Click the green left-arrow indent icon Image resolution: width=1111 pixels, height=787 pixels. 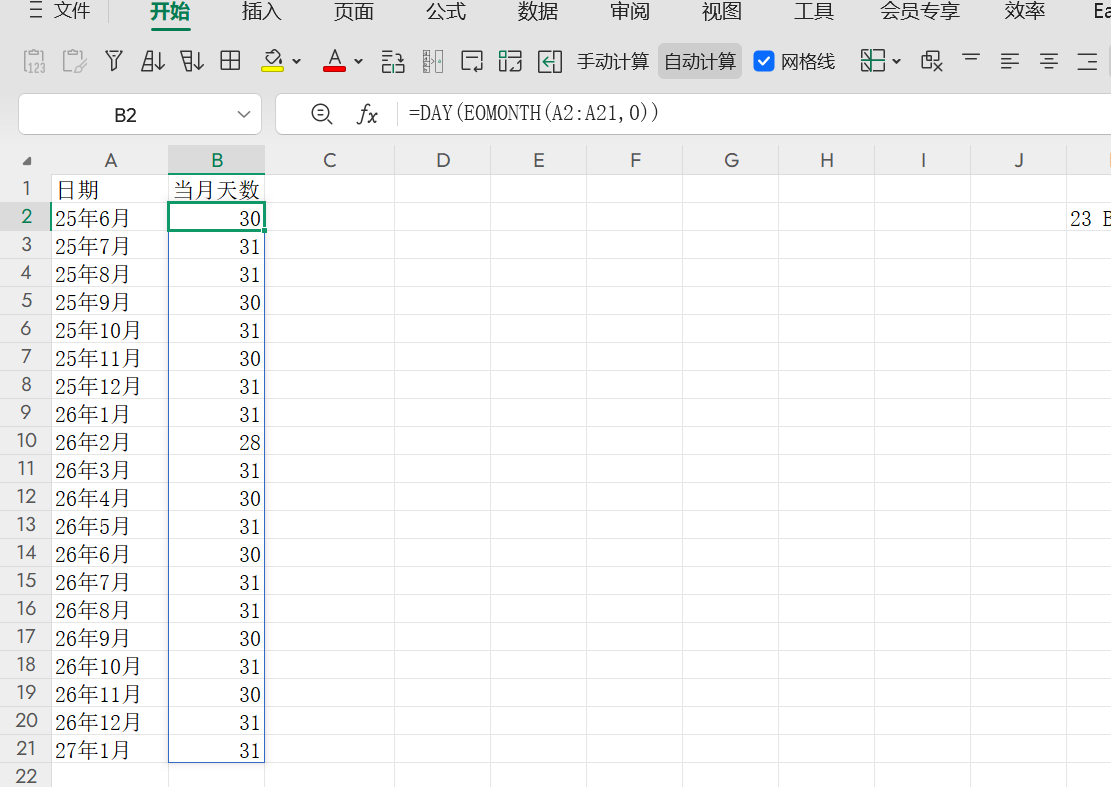tap(550, 62)
